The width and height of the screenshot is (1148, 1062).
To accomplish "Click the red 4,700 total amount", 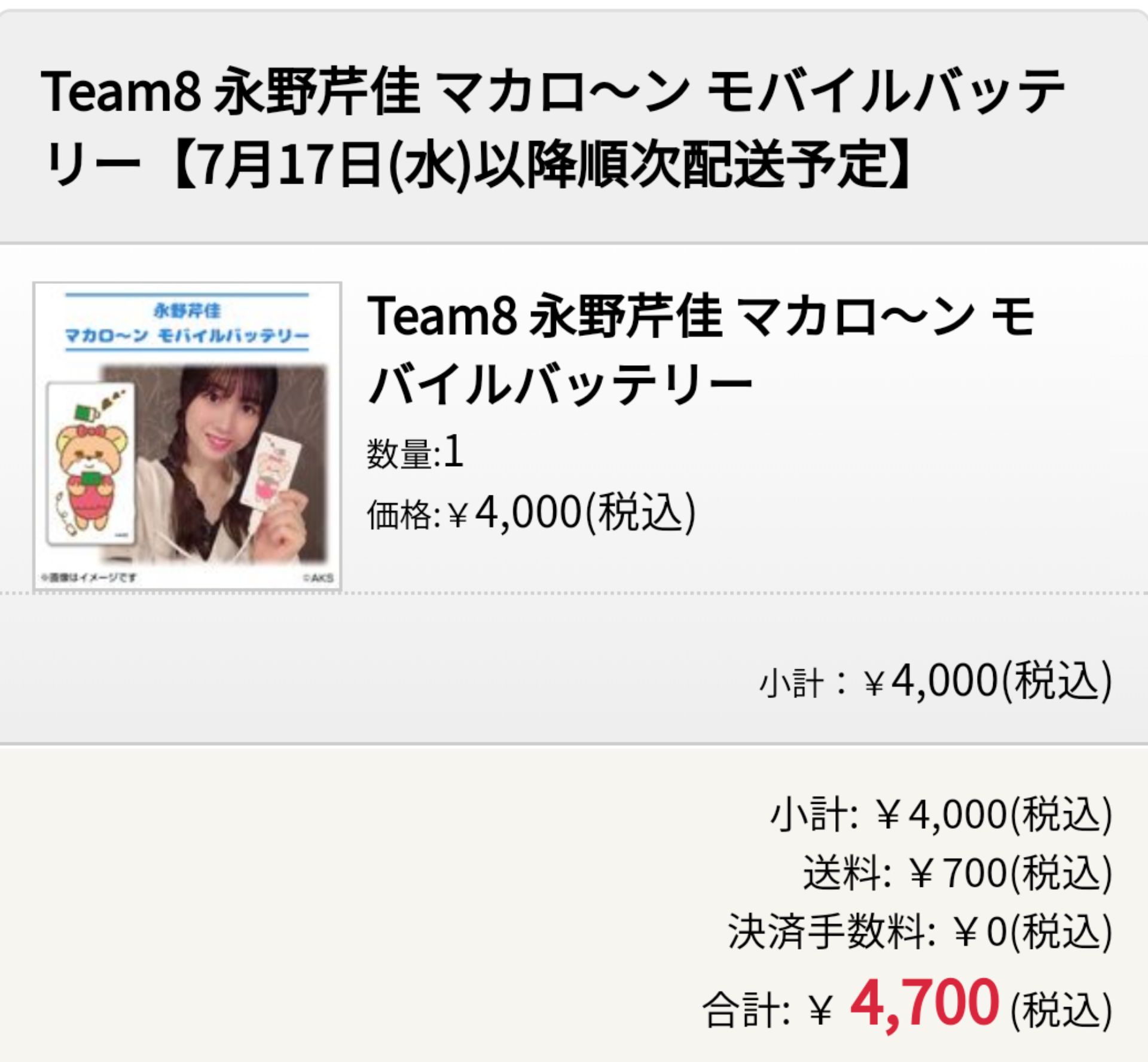I will (924, 1002).
